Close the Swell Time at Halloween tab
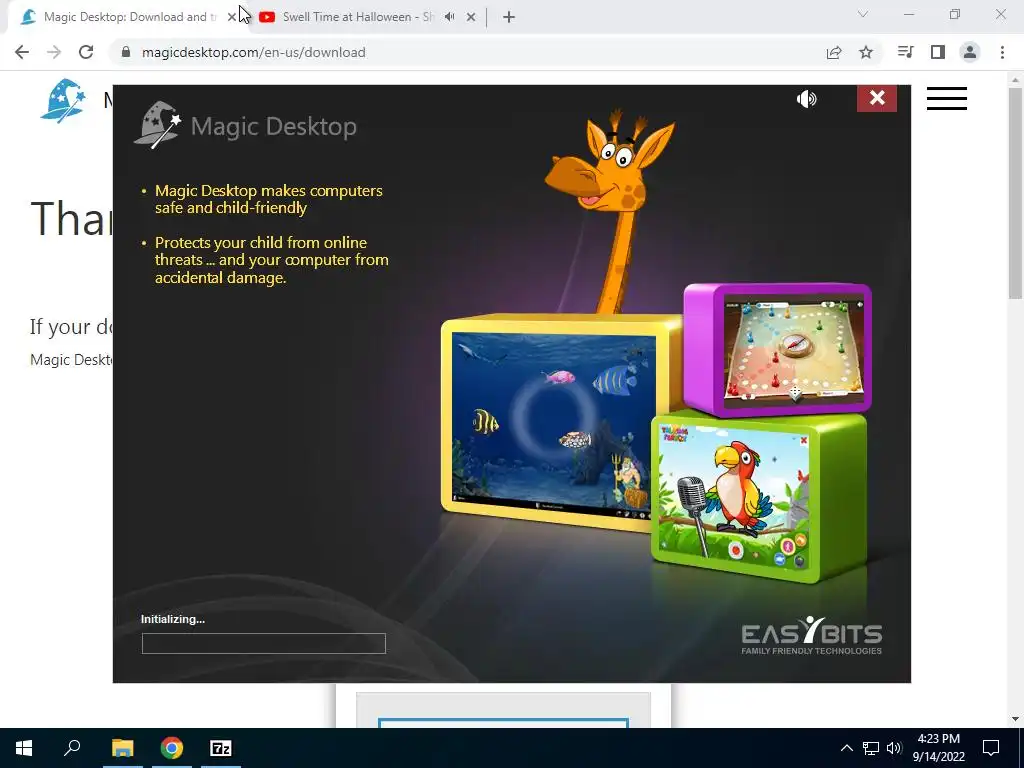 tap(471, 17)
